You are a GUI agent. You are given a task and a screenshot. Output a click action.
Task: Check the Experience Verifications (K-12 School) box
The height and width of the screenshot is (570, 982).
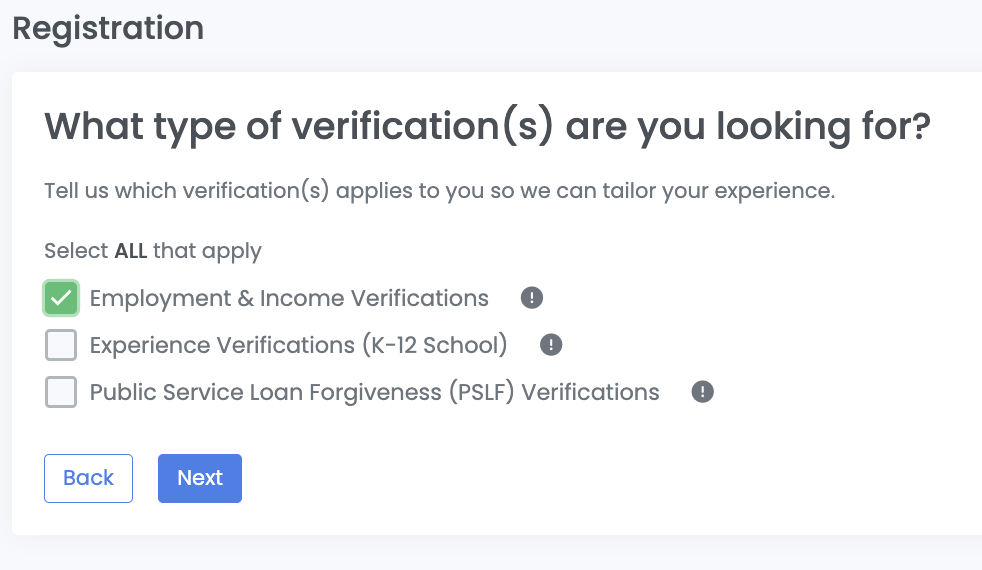tap(61, 345)
